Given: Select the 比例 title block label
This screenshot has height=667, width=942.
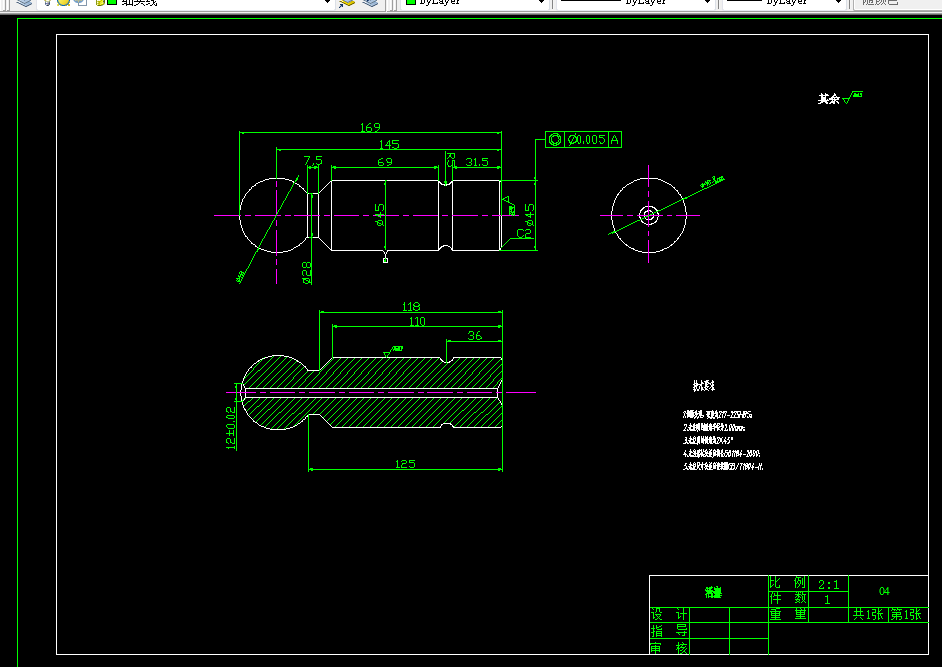Looking at the screenshot, I should point(788,582).
